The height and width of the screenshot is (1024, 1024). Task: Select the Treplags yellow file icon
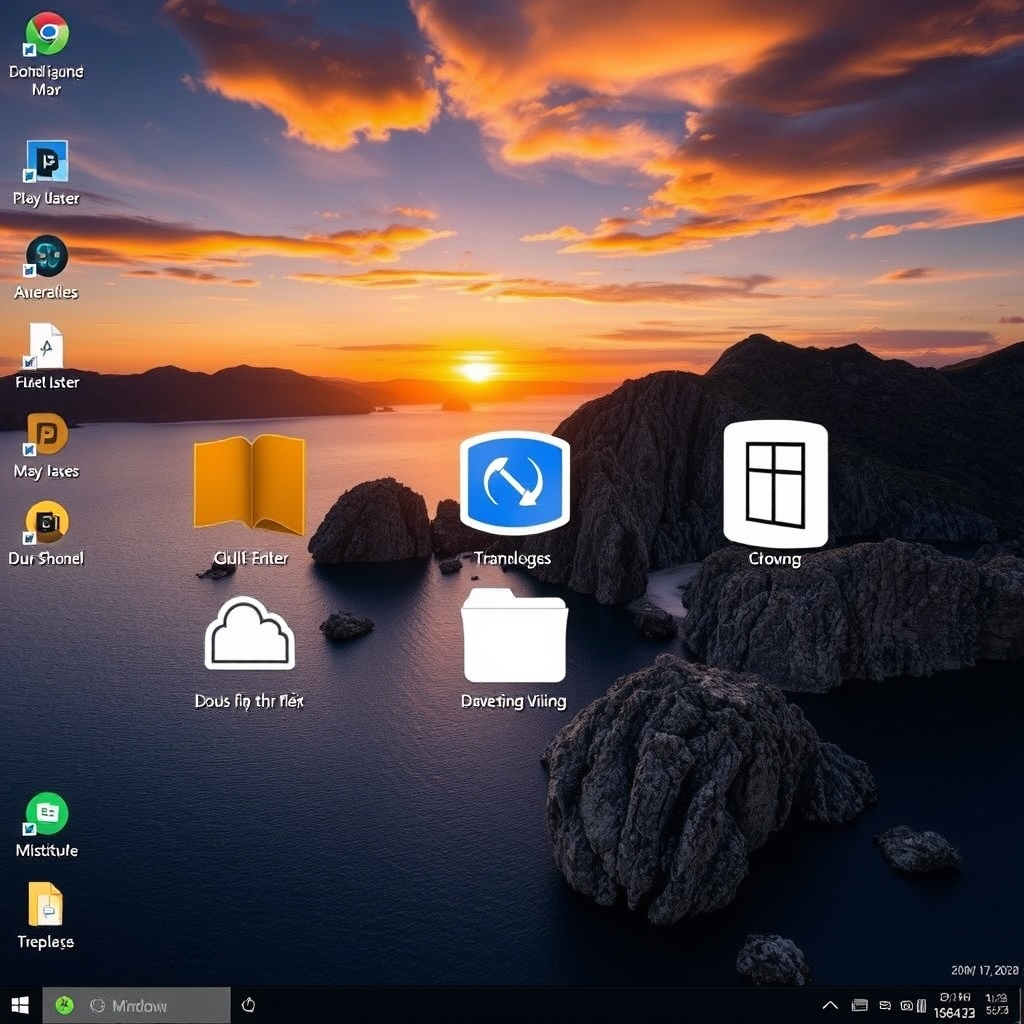point(46,905)
